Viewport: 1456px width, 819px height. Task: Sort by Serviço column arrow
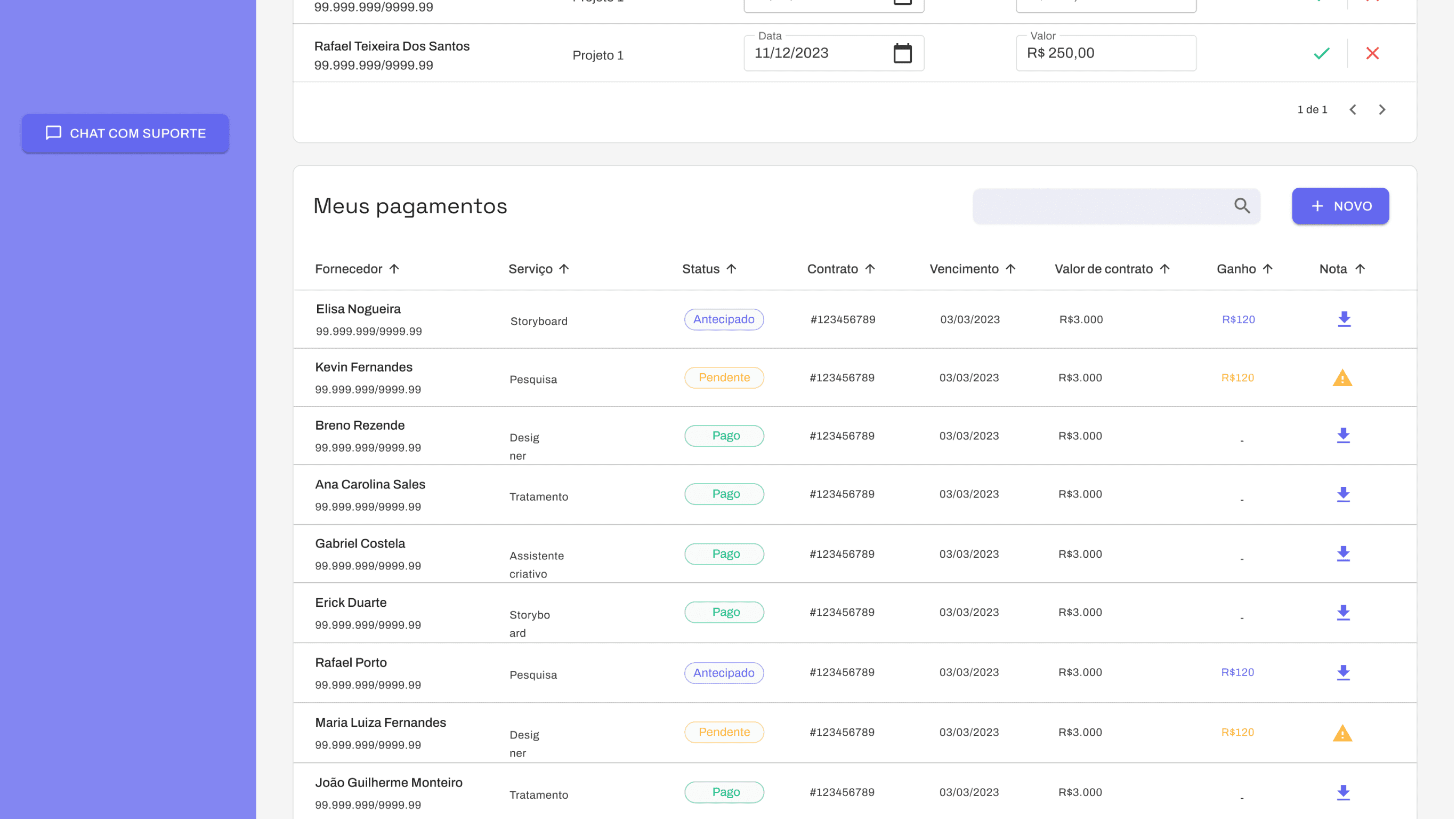tap(563, 269)
